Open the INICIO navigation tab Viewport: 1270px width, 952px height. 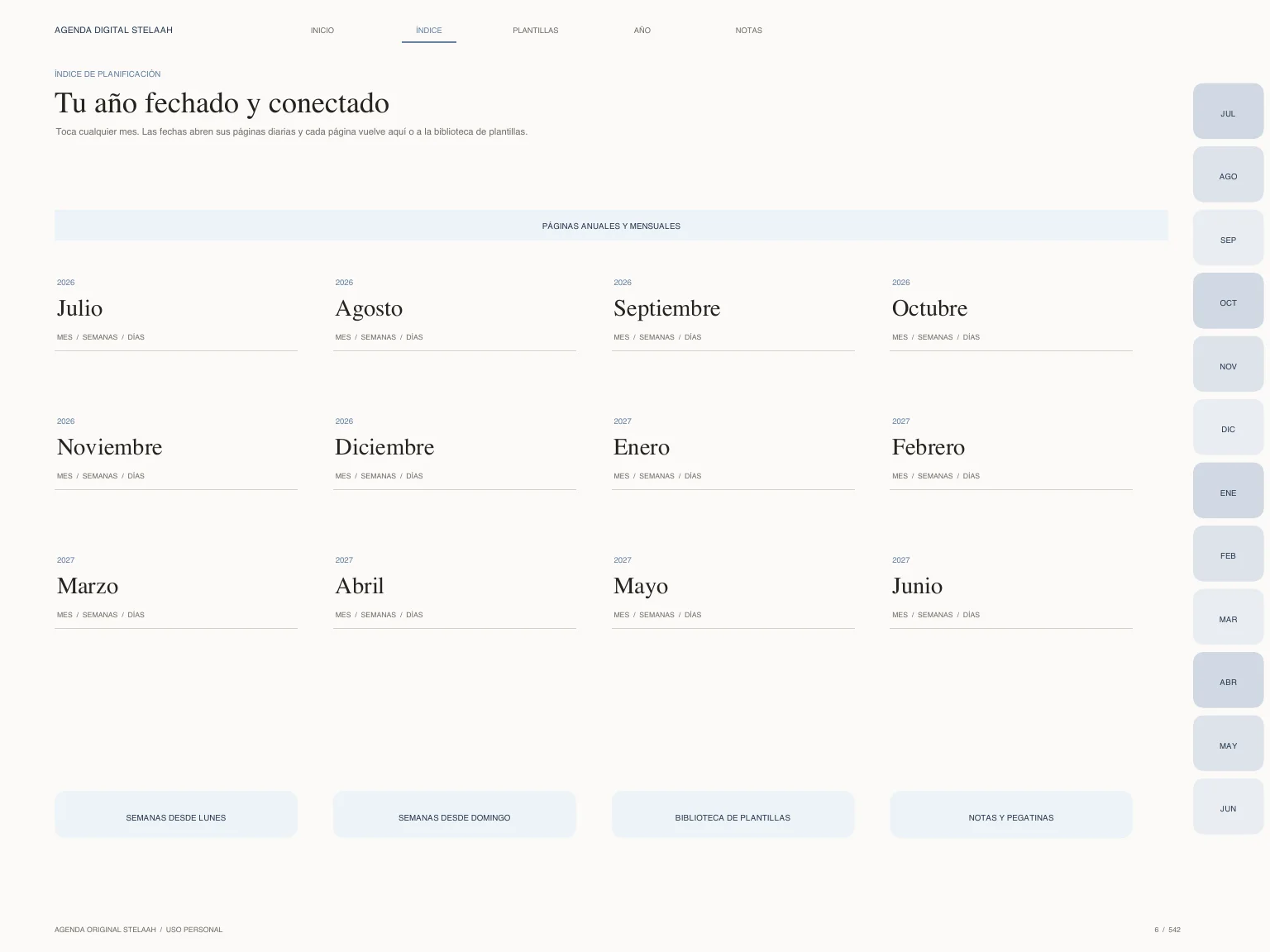(322, 31)
